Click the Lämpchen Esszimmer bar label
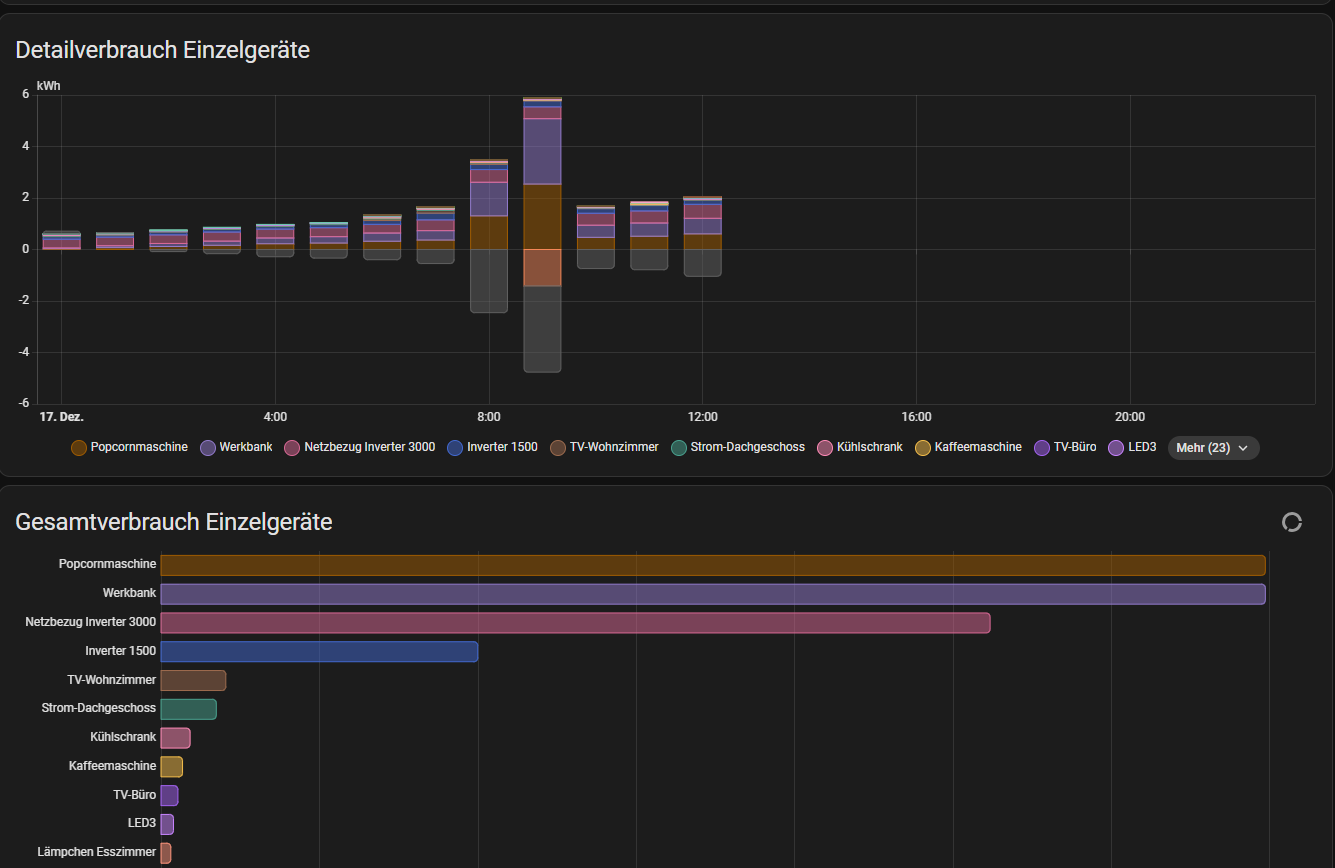The width and height of the screenshot is (1335, 868). coord(97,852)
